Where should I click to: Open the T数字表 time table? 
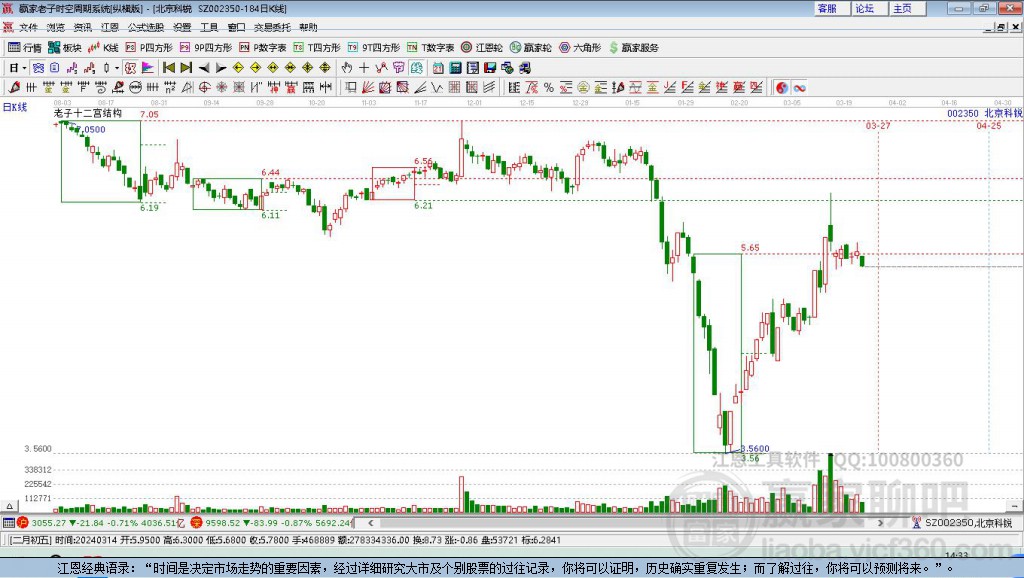click(x=430, y=48)
